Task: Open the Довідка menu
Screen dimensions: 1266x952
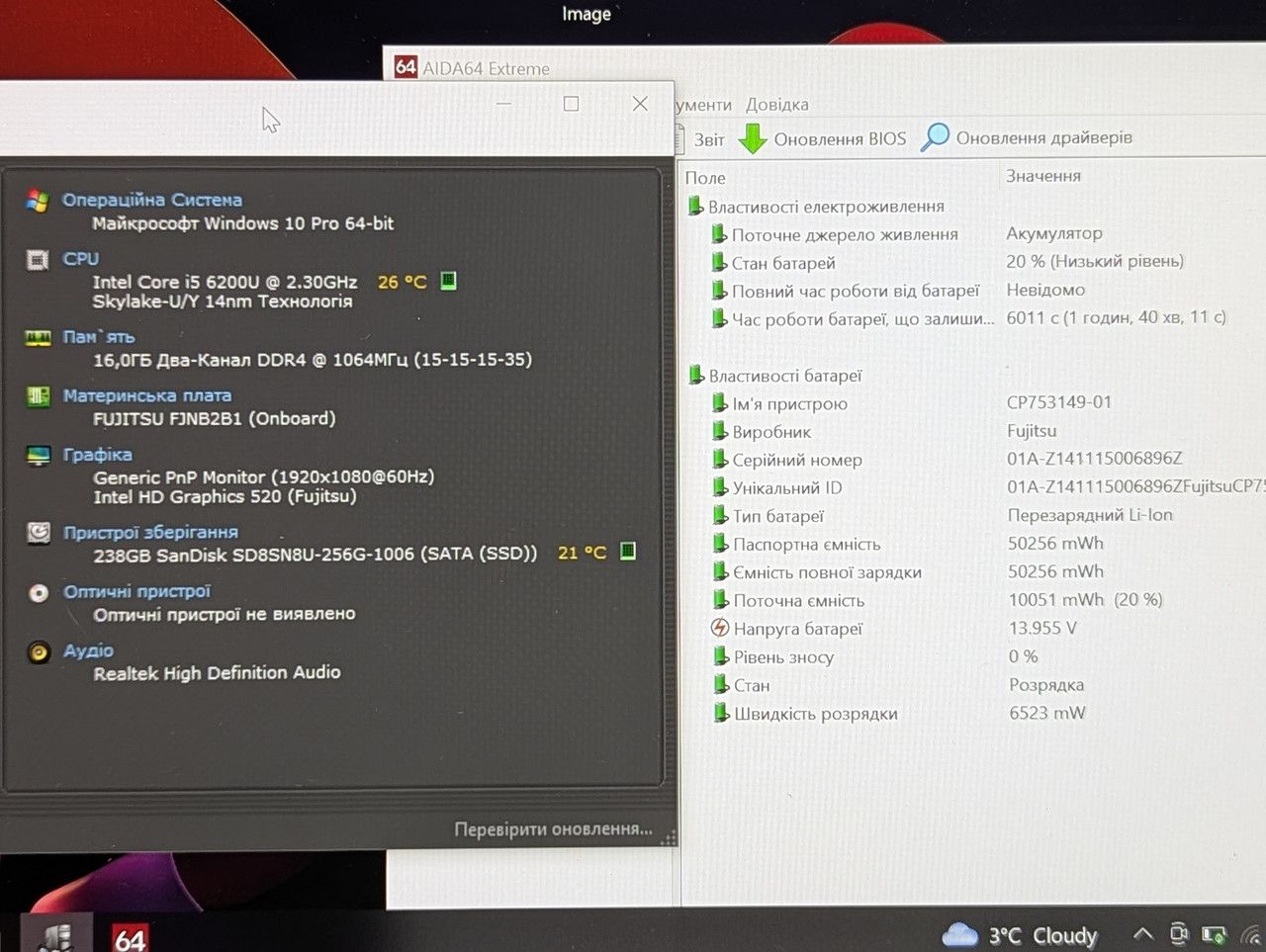Action: 776,105
